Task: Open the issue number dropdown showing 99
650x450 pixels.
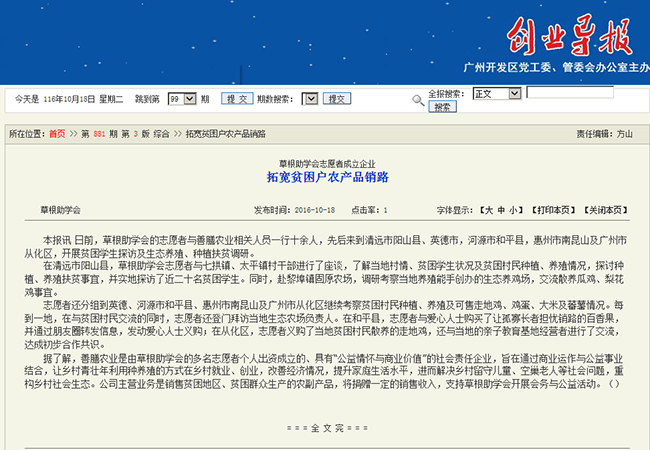Action: (181, 99)
